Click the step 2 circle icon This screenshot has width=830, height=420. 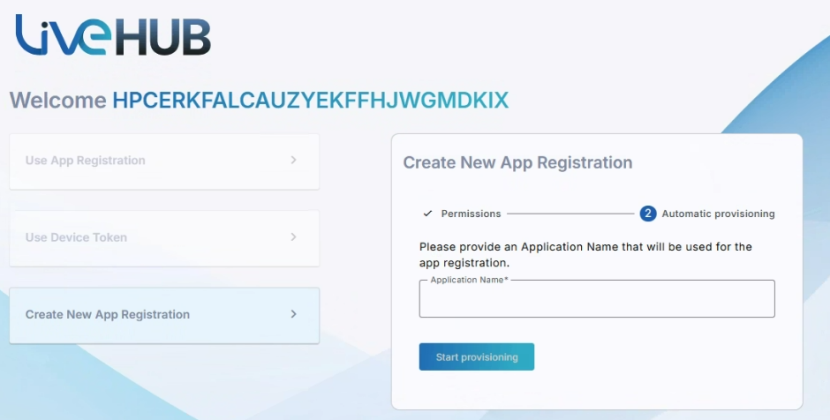coord(648,213)
